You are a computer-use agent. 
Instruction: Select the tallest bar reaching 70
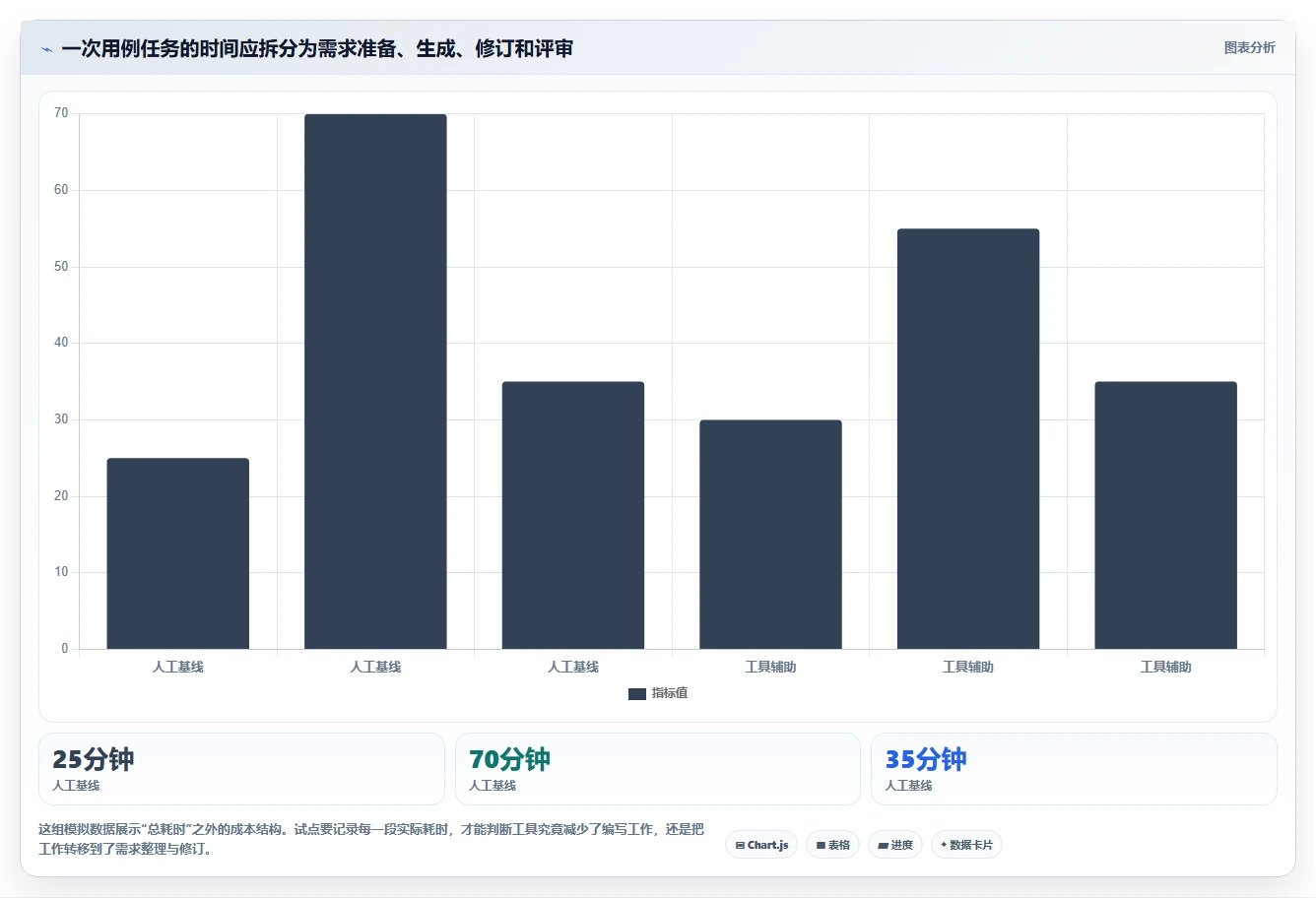tap(375, 381)
